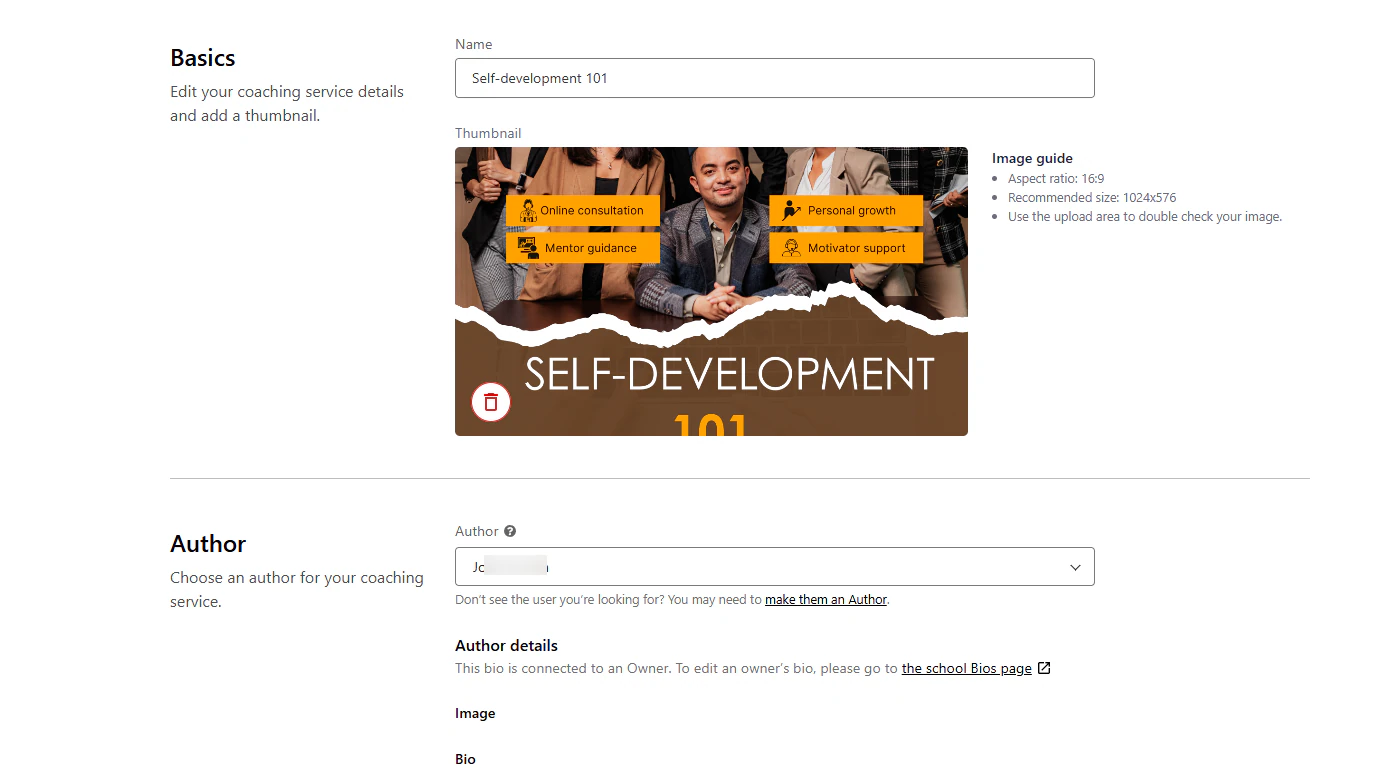Click the 'Image' label under Author details
The width and height of the screenshot is (1385, 777).
click(x=475, y=713)
